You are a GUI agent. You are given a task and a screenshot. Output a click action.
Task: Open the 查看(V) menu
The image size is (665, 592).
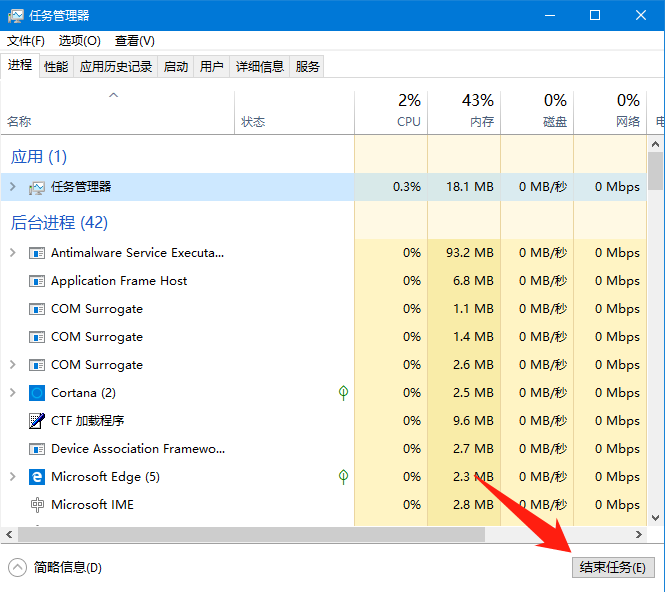(134, 41)
